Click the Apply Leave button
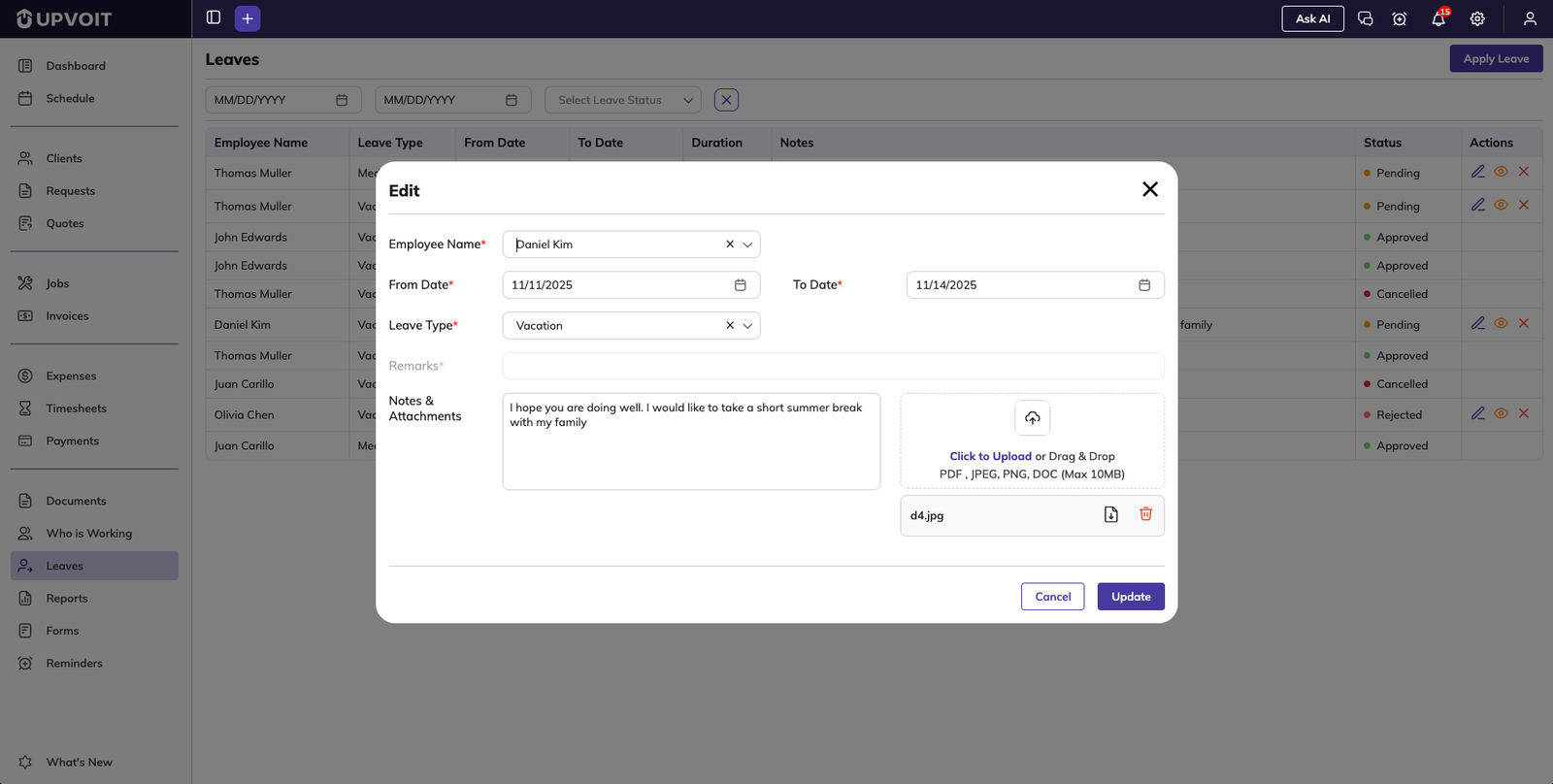Screen dimensions: 1553x784 tap(1496, 58)
